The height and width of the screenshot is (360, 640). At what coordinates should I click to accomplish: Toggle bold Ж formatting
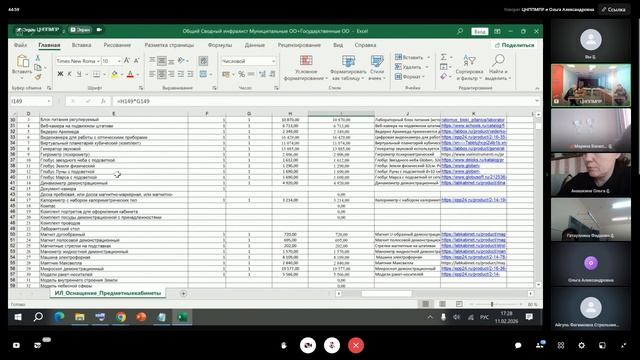tap(60, 74)
